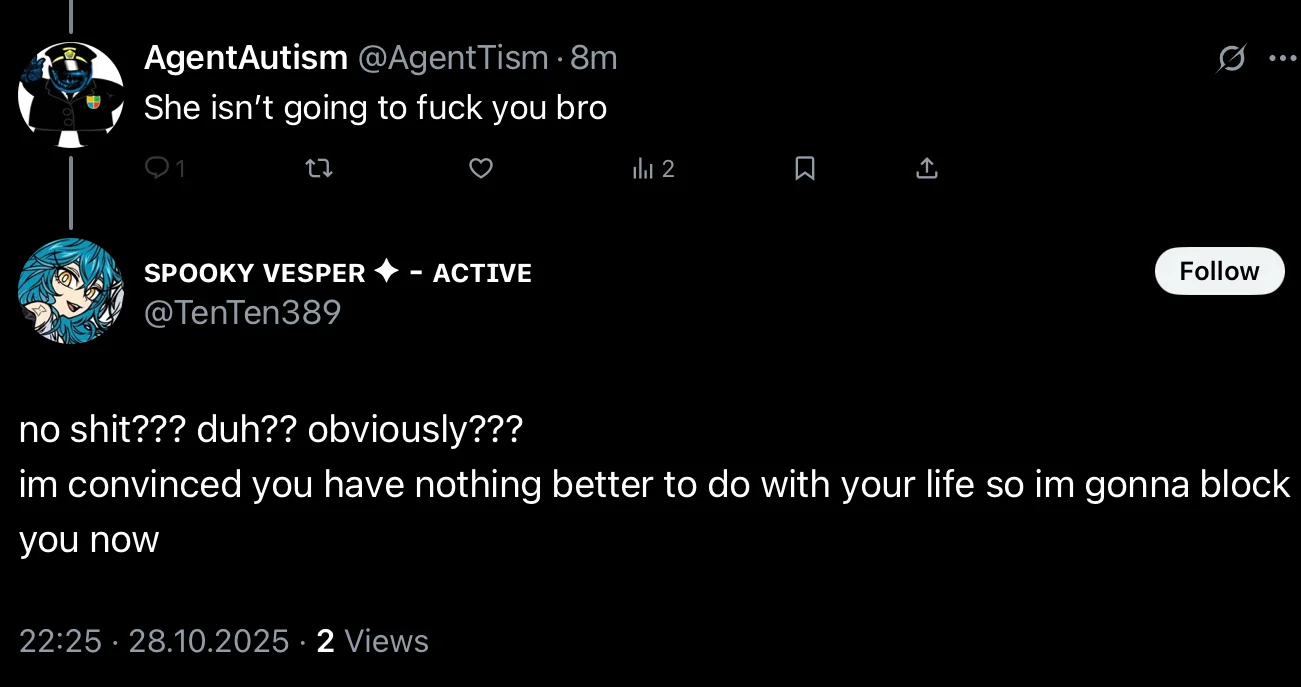The height and width of the screenshot is (687, 1301).
Task: Open the reply icon on AgentAutism's post
Action: tap(158, 169)
